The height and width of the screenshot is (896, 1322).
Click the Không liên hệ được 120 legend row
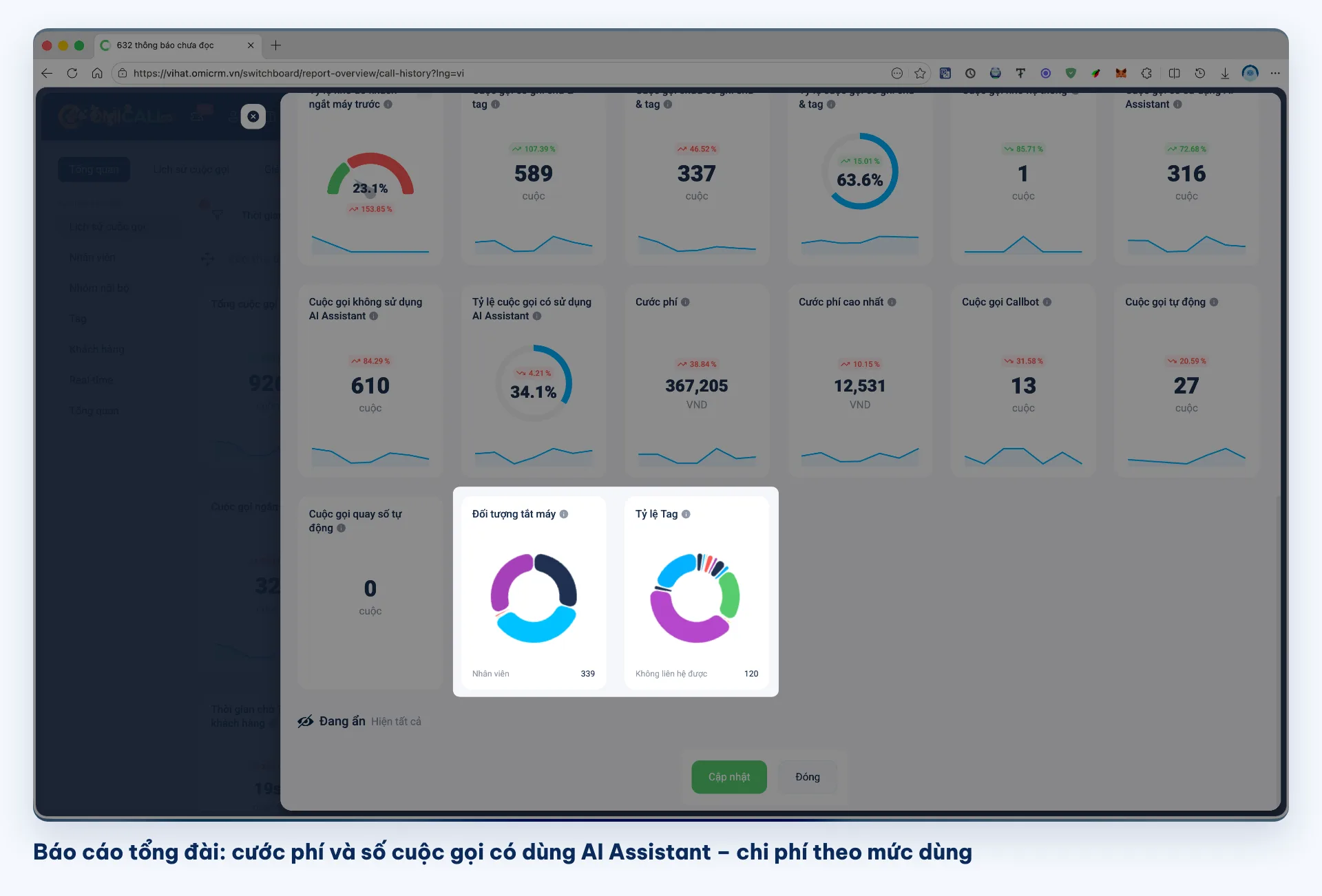point(697,674)
